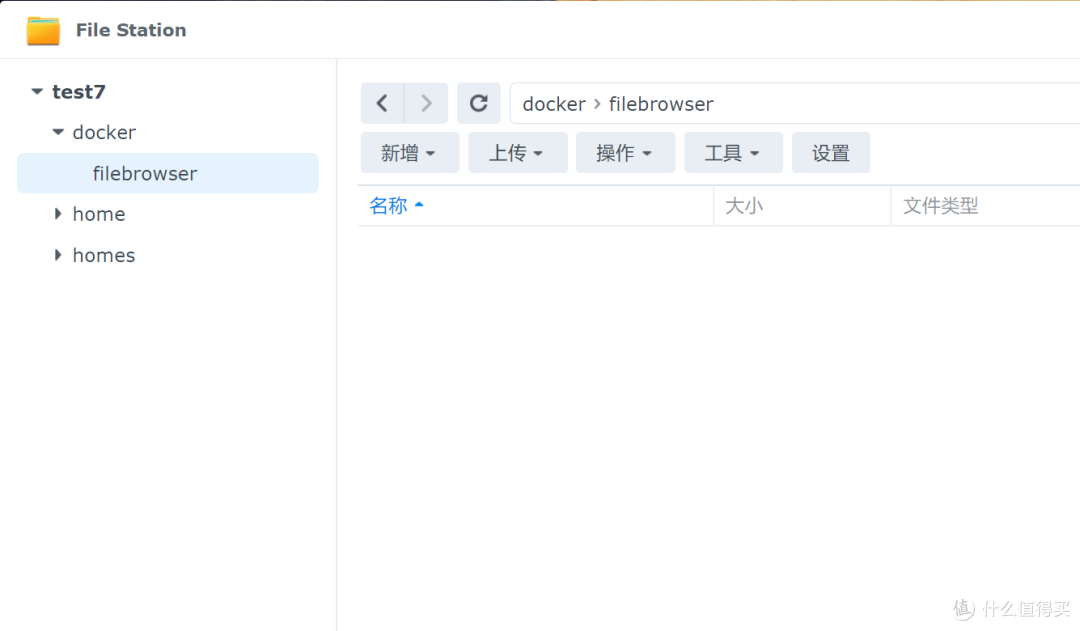
Task: Expand the homes folder in sidebar
Action: click(57, 255)
